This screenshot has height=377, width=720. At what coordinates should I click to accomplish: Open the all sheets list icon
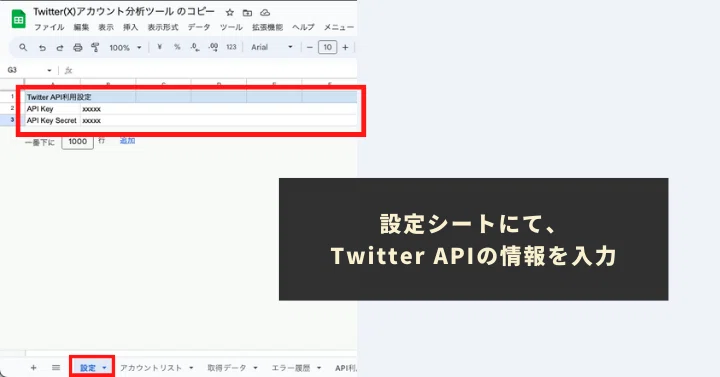click(x=56, y=368)
